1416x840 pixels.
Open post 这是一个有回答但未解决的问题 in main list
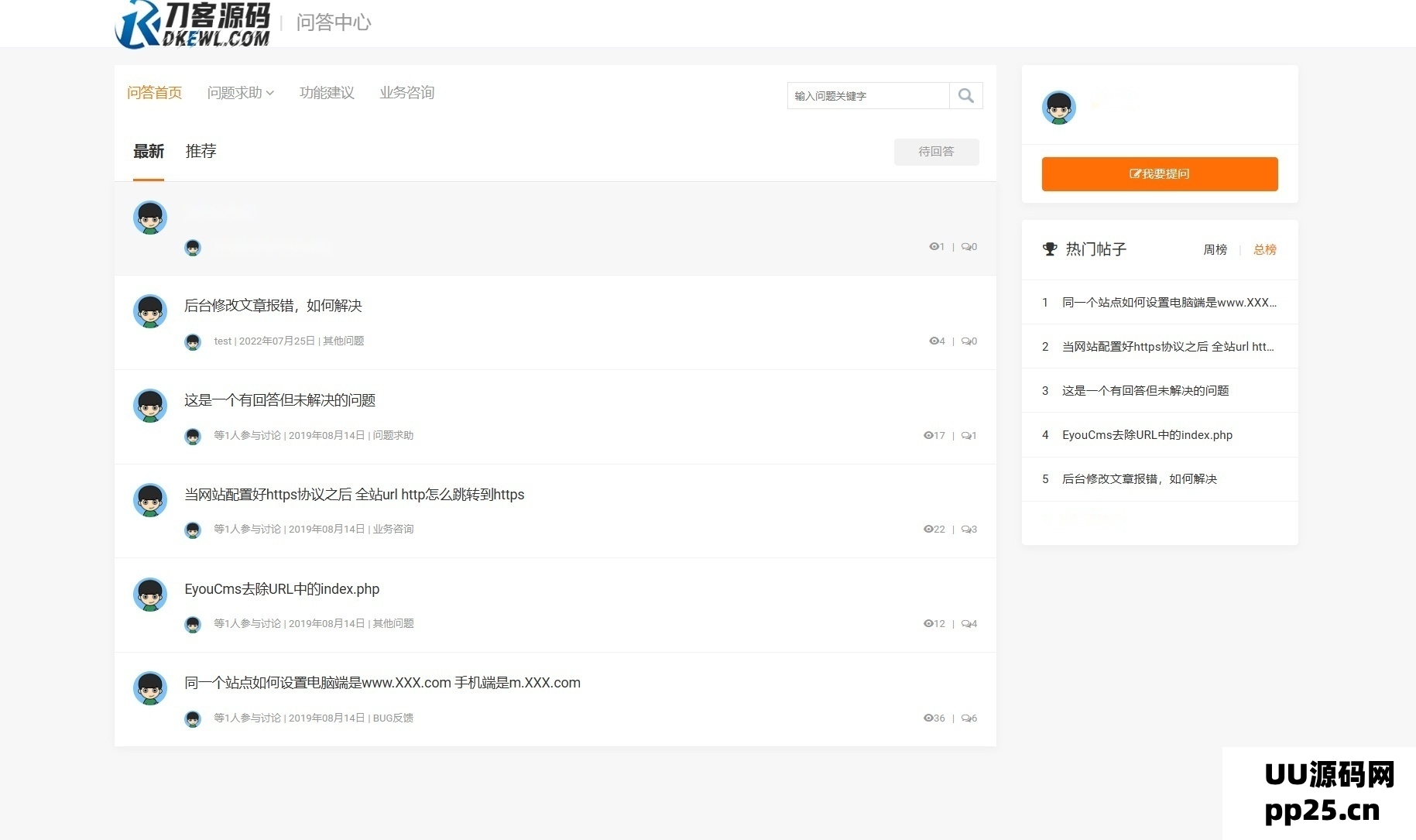tap(279, 400)
